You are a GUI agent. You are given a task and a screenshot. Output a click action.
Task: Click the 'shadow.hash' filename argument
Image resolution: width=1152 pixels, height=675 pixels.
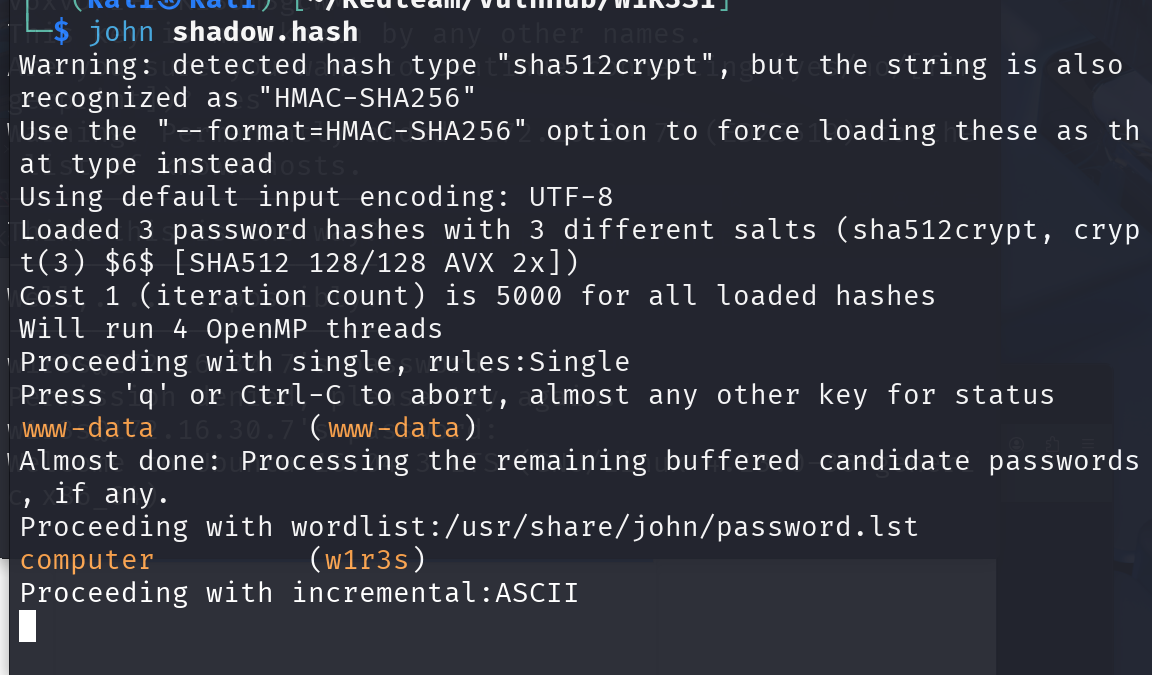click(265, 32)
